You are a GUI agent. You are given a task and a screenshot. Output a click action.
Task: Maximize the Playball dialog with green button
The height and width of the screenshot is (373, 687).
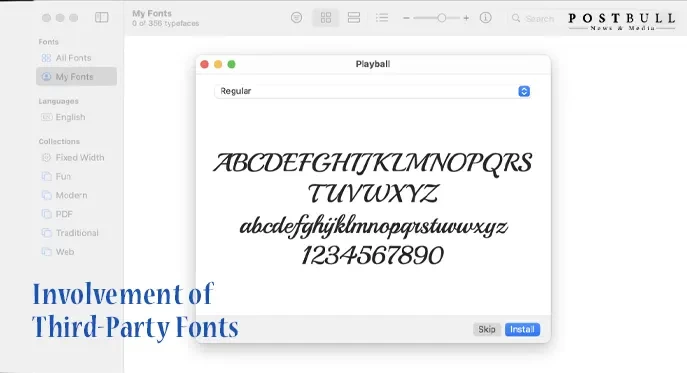click(x=231, y=64)
